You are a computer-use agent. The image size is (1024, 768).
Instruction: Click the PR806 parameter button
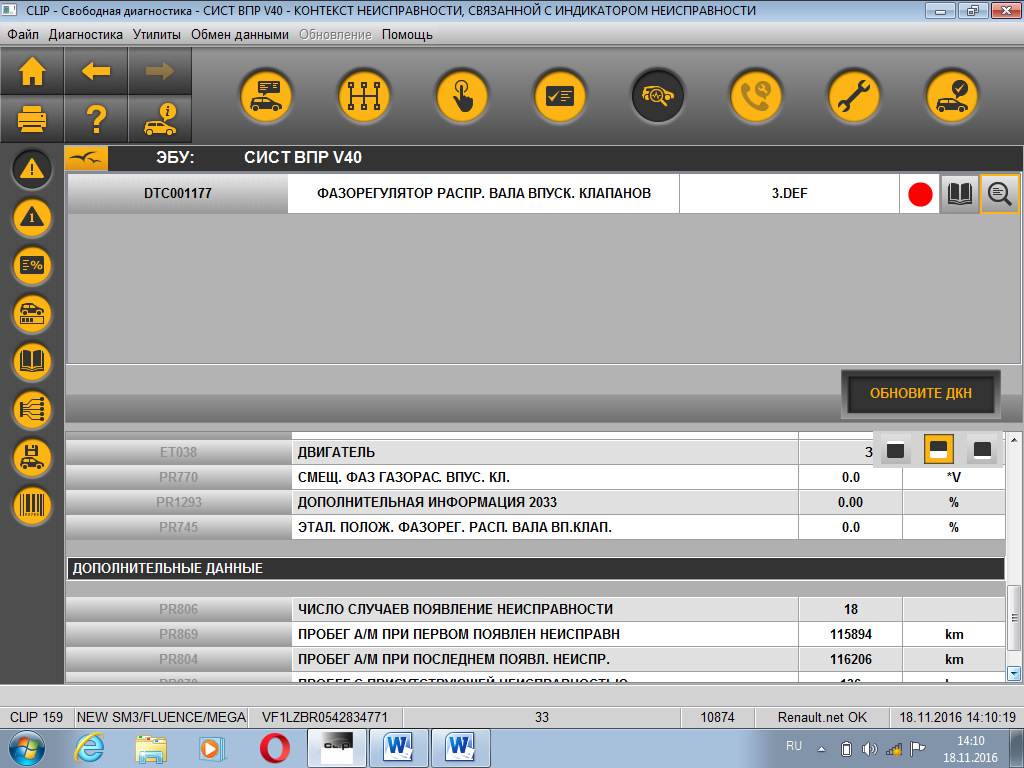[x=178, y=609]
